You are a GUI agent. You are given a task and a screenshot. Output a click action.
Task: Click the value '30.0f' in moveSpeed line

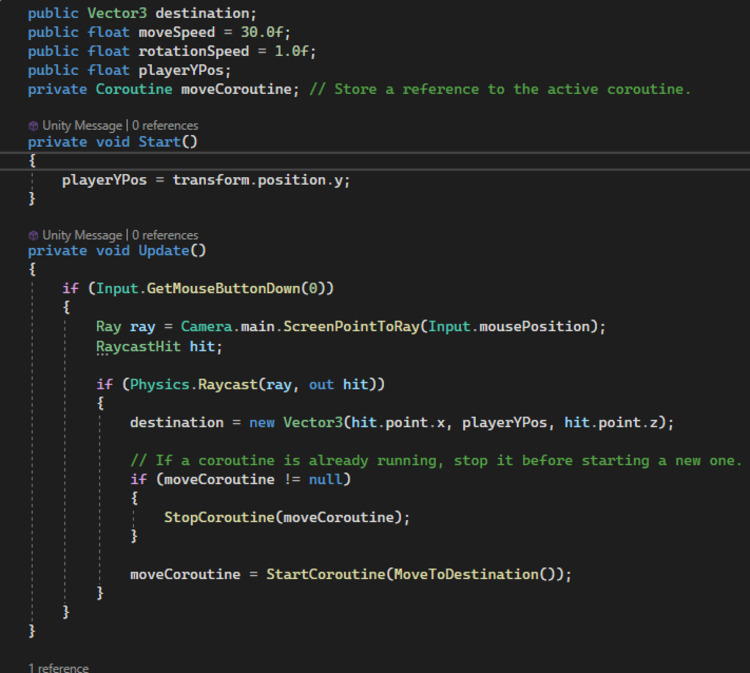coord(262,32)
